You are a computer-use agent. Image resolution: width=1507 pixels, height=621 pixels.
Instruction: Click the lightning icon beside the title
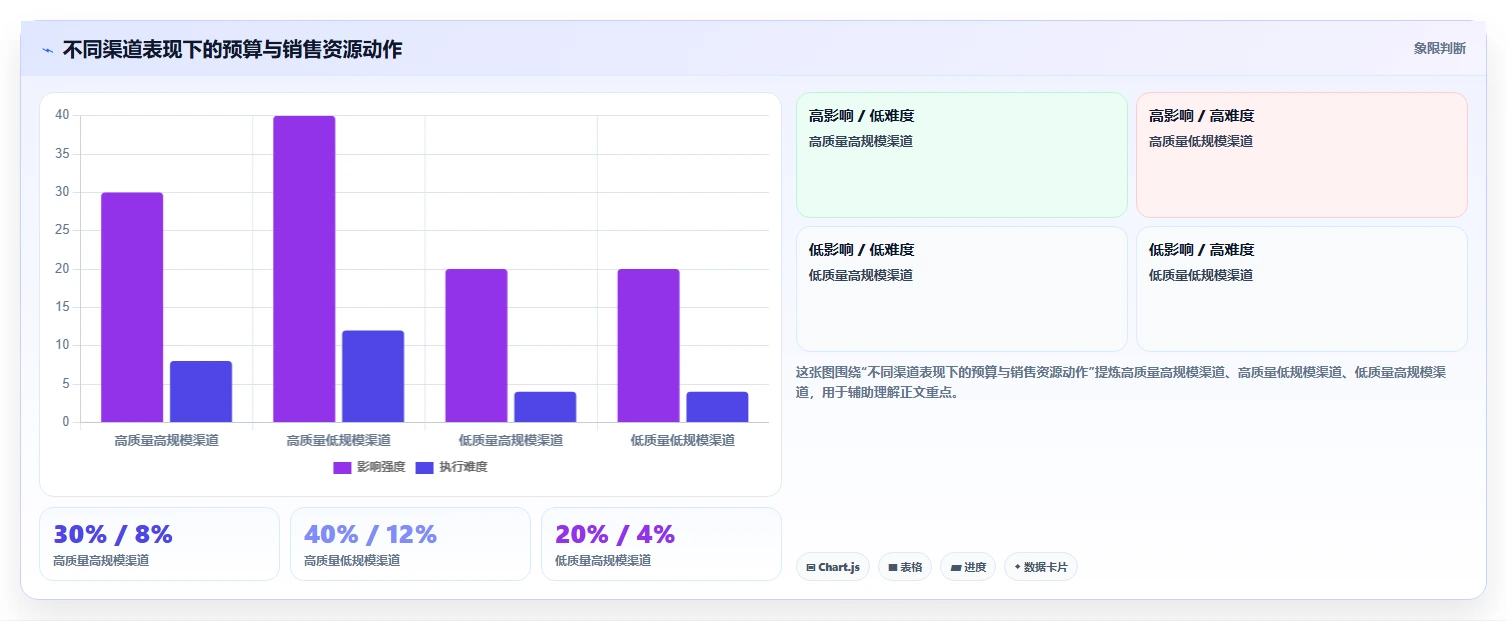coord(47,50)
